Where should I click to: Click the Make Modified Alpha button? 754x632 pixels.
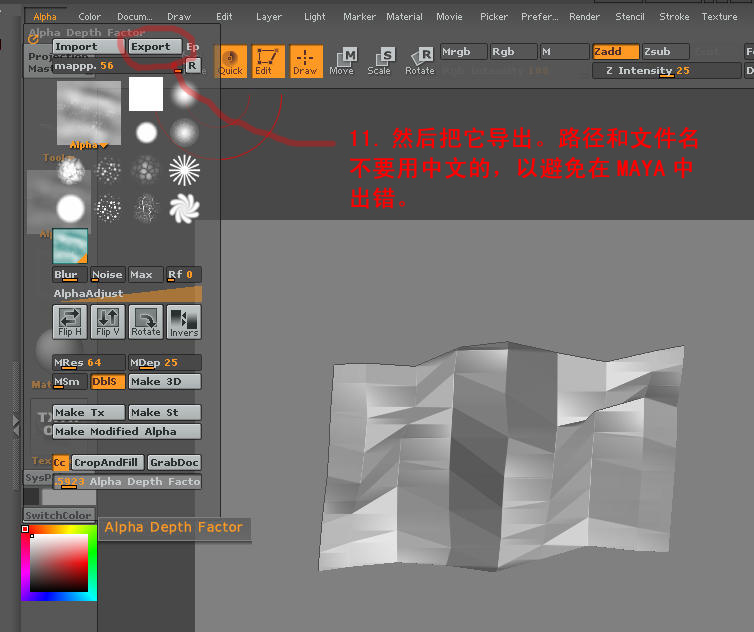click(126, 431)
